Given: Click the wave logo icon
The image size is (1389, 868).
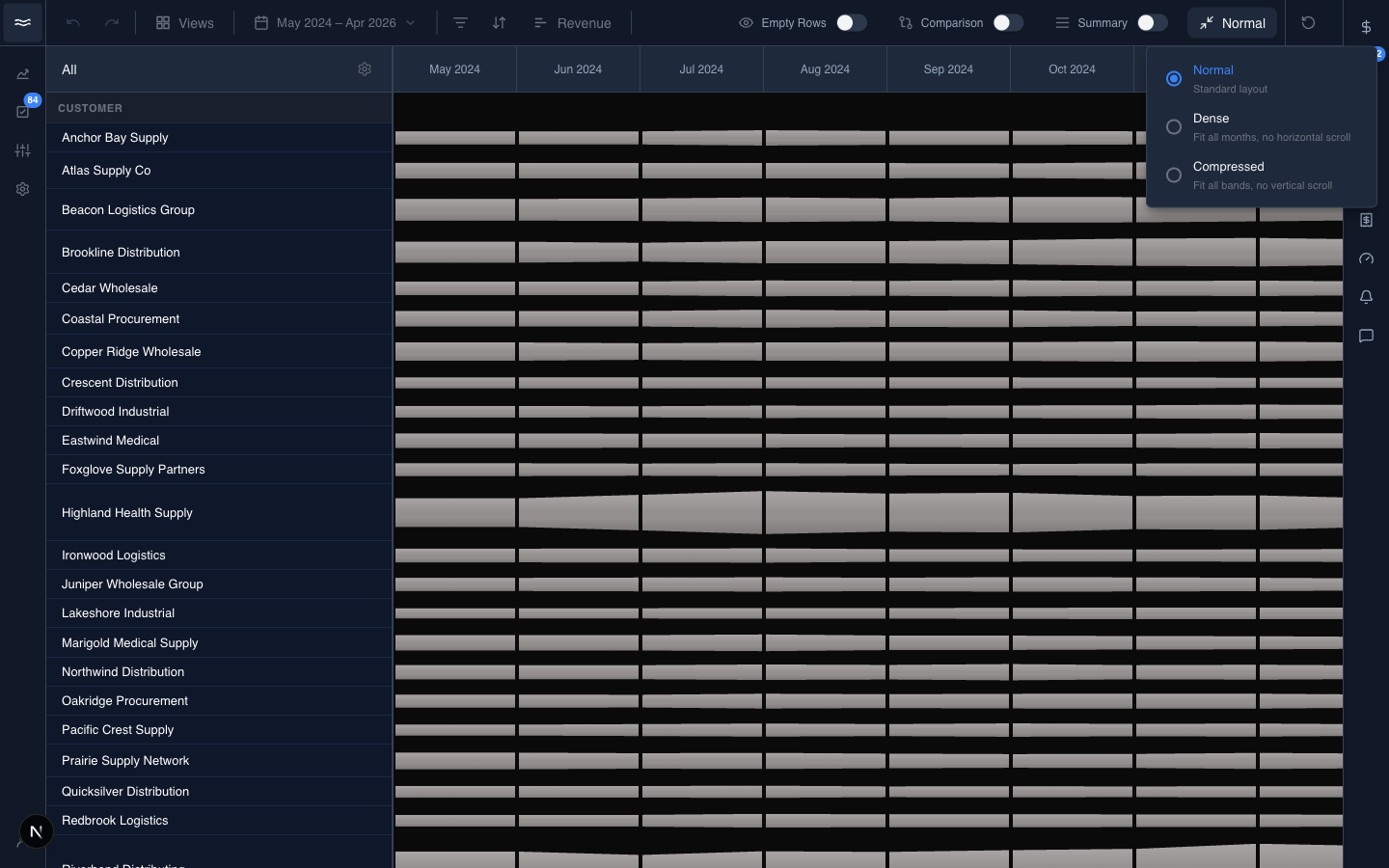Looking at the screenshot, I should point(22,22).
